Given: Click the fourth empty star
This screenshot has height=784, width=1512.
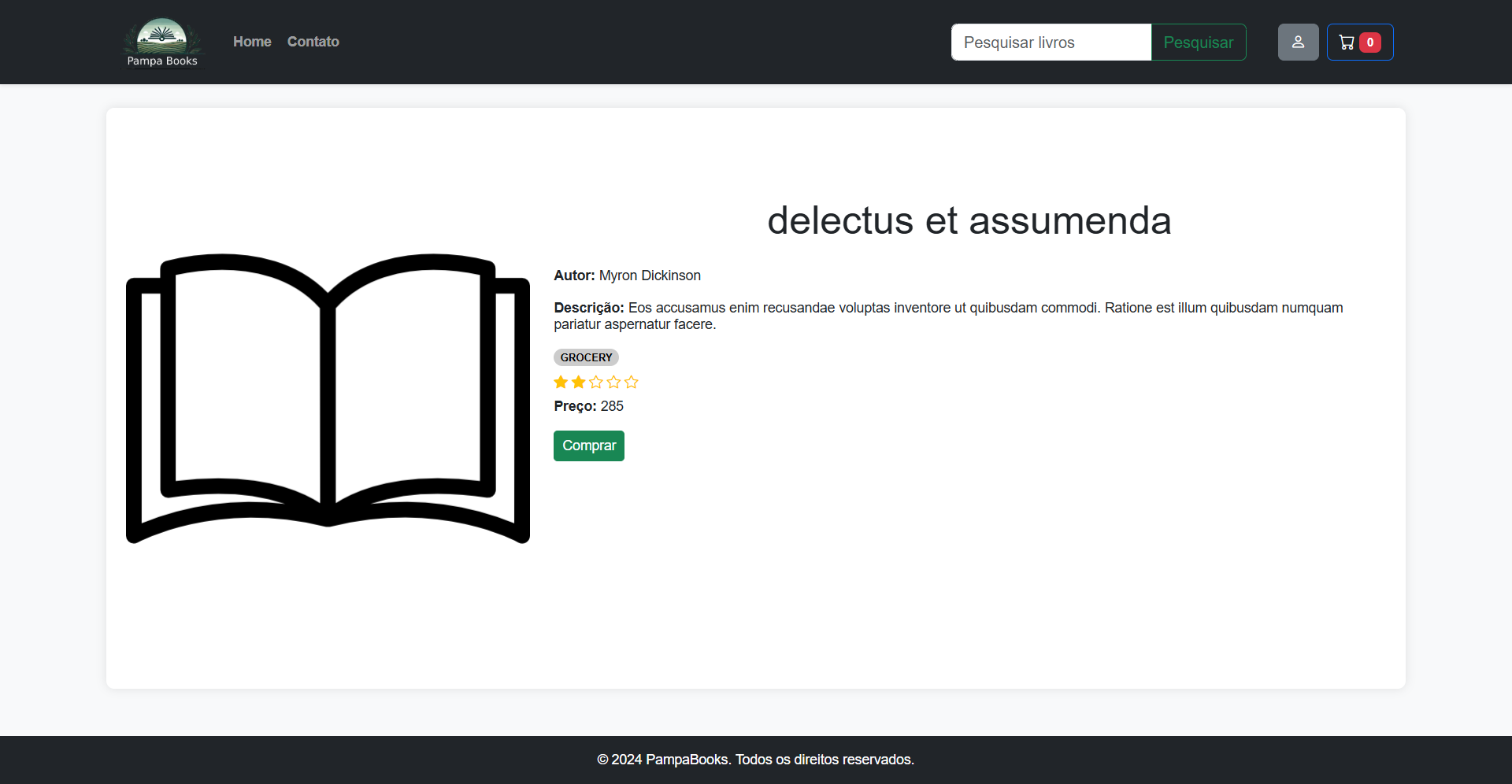Looking at the screenshot, I should coord(614,382).
